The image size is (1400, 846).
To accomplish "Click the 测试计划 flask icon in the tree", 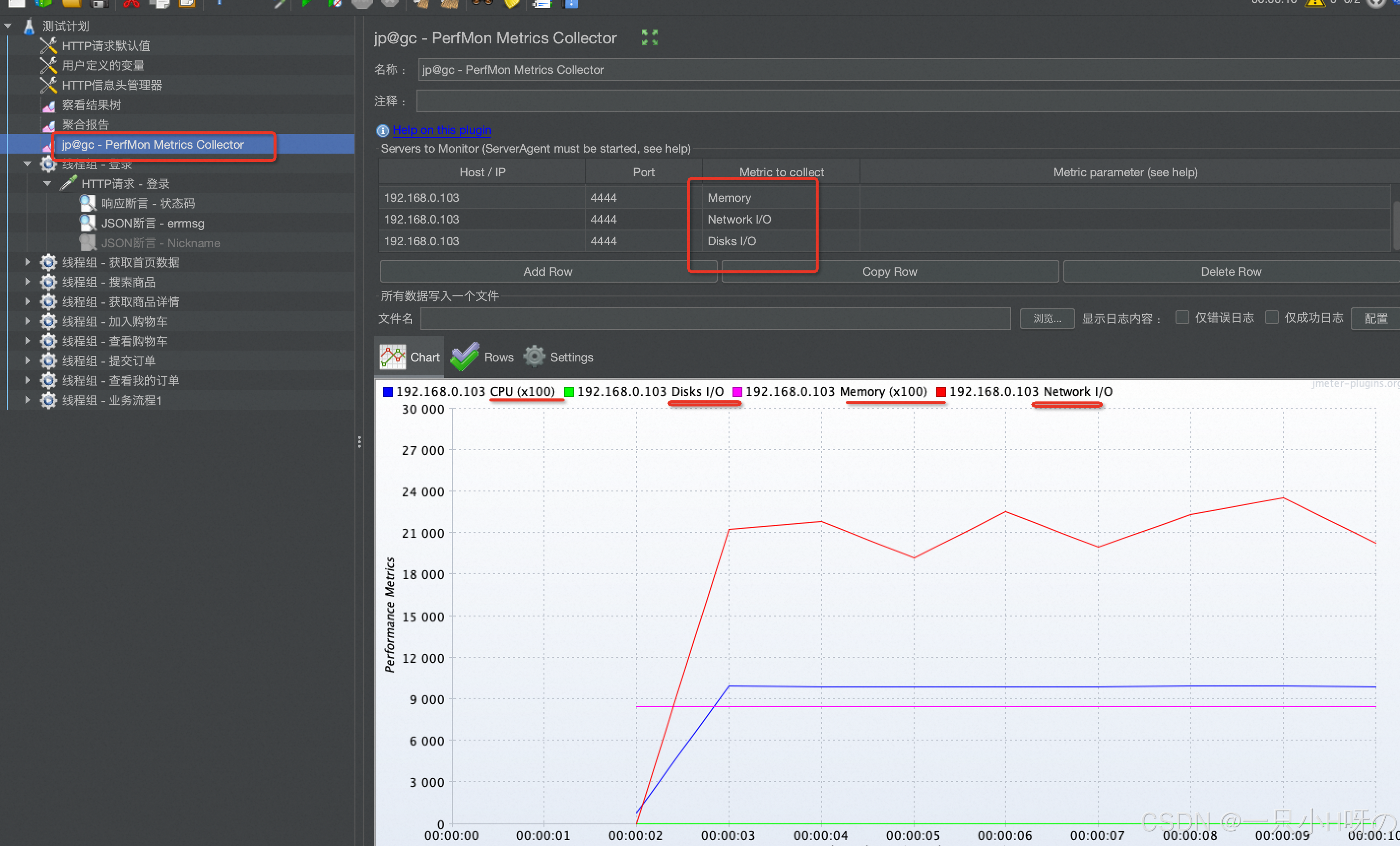I will 29,26.
